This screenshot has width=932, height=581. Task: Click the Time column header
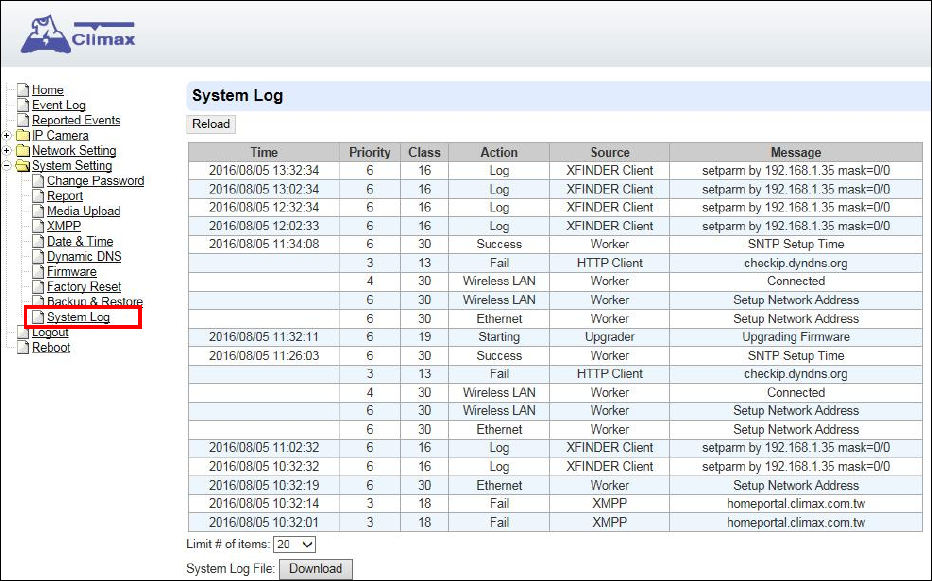click(x=264, y=152)
